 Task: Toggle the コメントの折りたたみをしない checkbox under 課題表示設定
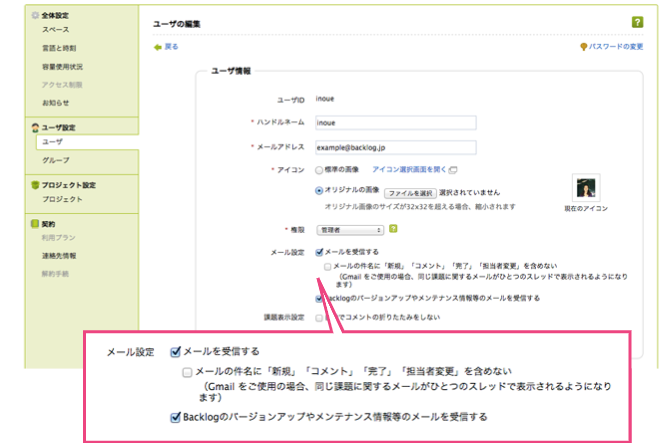[x=319, y=318]
